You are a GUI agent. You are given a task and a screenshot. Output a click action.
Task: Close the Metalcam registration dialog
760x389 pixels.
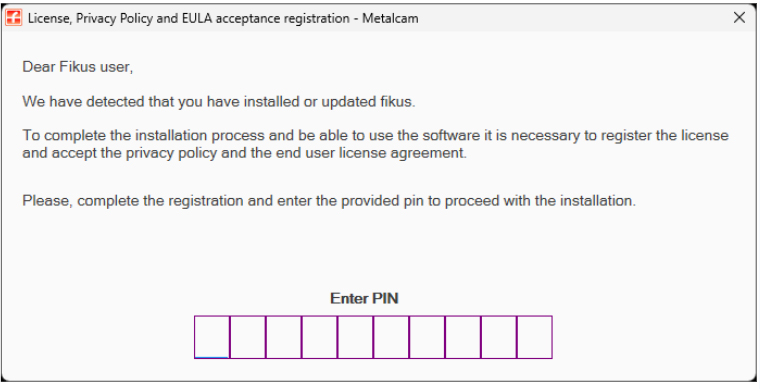coord(739,17)
